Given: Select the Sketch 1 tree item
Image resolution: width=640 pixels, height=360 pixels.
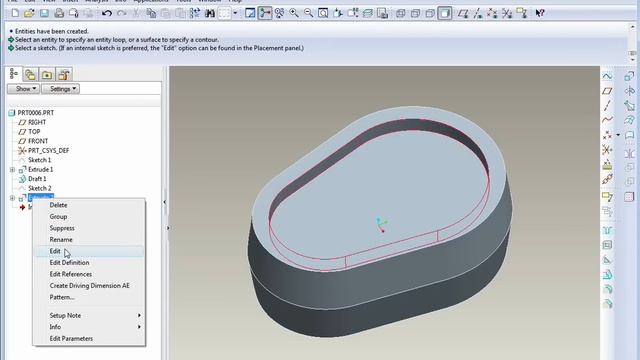Looking at the screenshot, I should 39,160.
